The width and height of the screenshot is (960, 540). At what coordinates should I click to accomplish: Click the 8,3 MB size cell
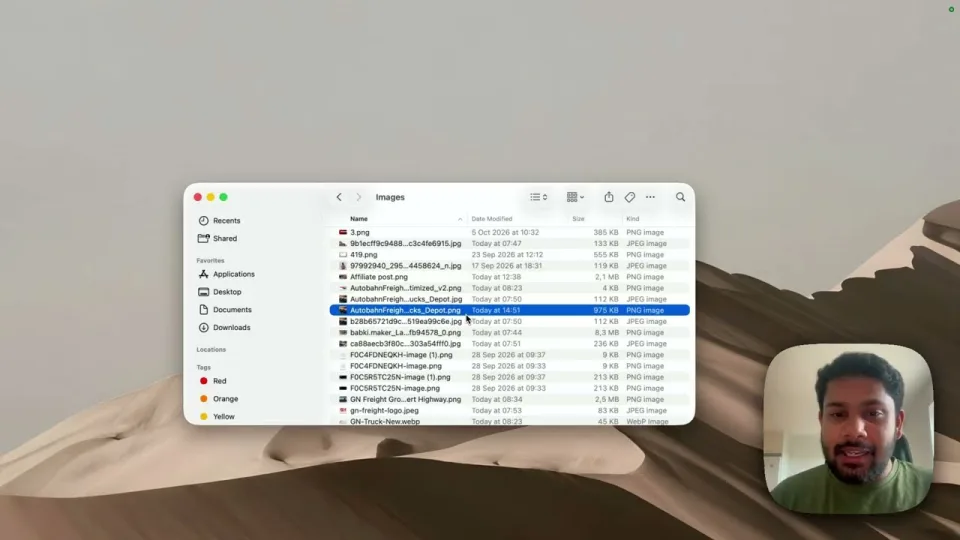pyautogui.click(x=606, y=332)
